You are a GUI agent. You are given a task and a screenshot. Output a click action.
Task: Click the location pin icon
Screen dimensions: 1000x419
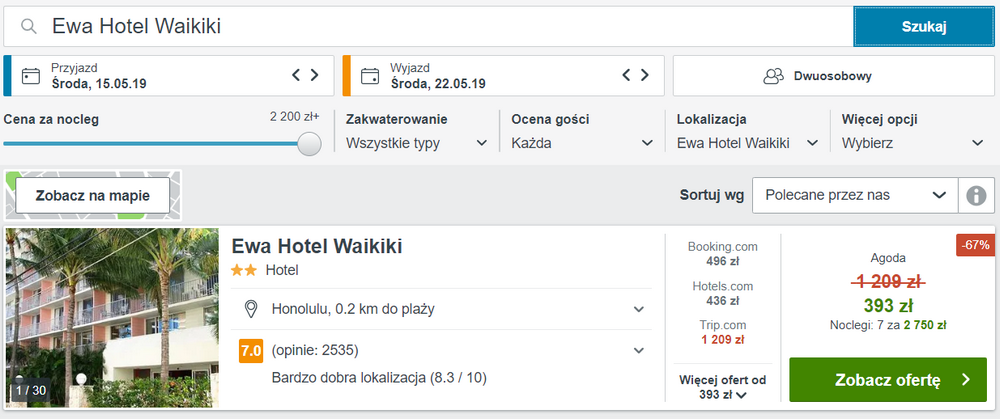[x=251, y=309]
